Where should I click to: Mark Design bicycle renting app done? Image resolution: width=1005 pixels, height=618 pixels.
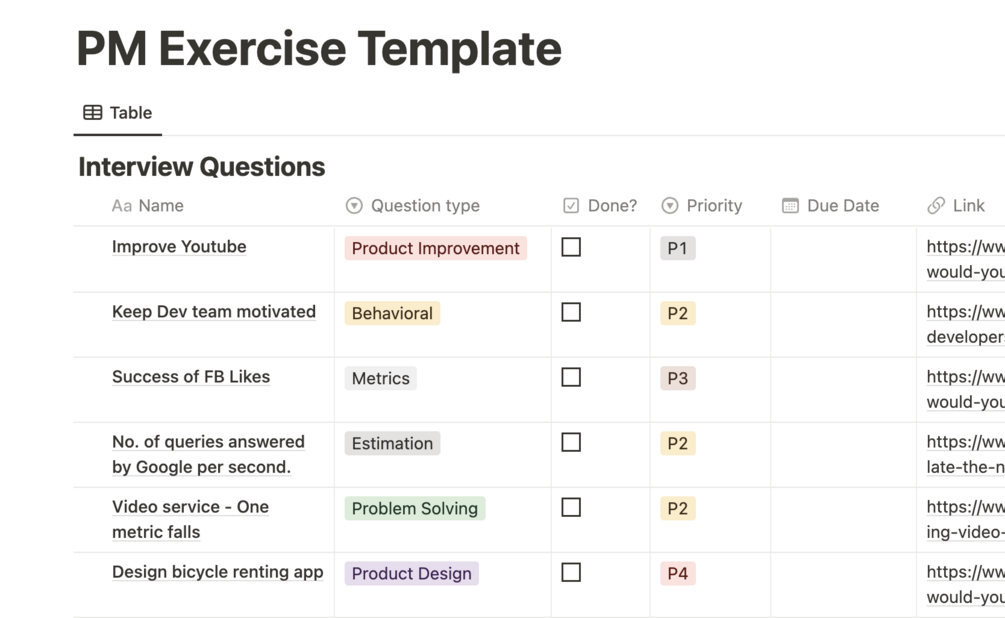click(x=571, y=573)
